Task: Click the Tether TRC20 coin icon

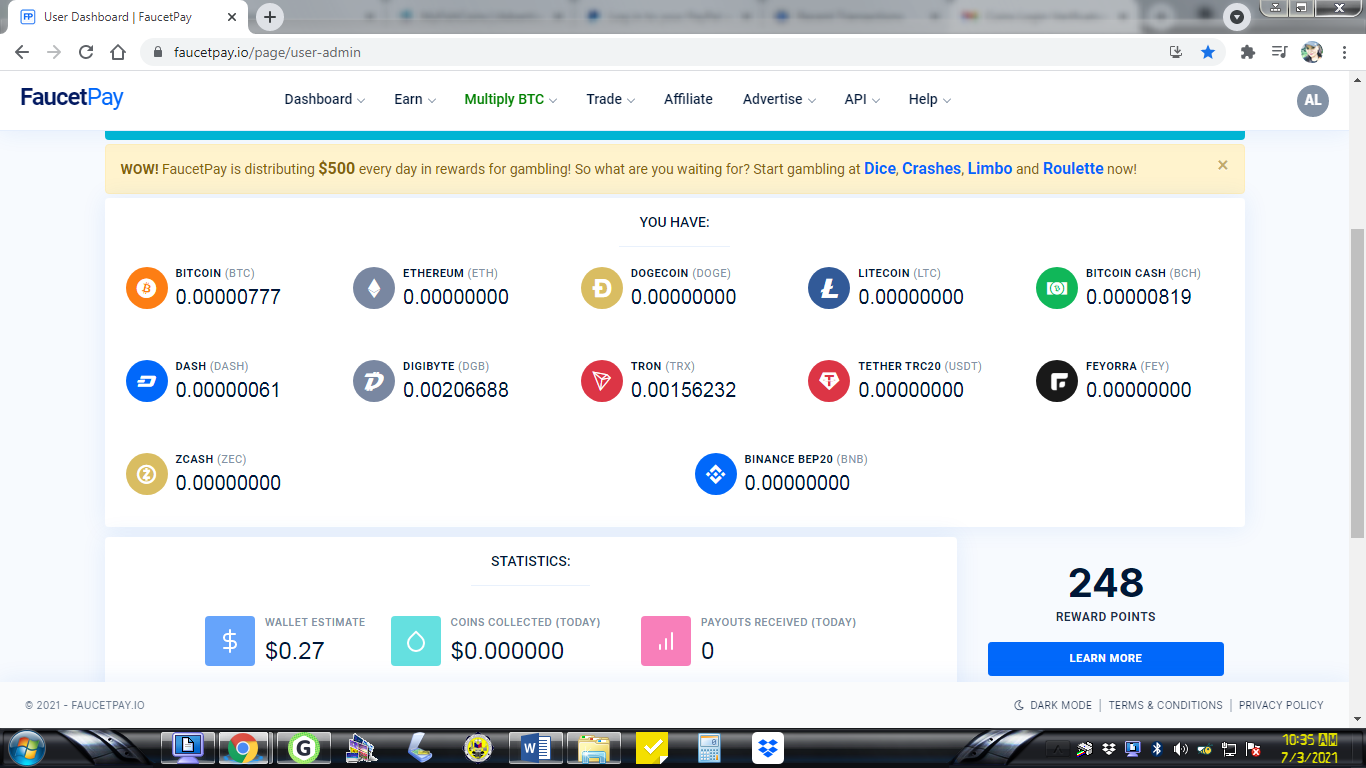Action: [829, 381]
